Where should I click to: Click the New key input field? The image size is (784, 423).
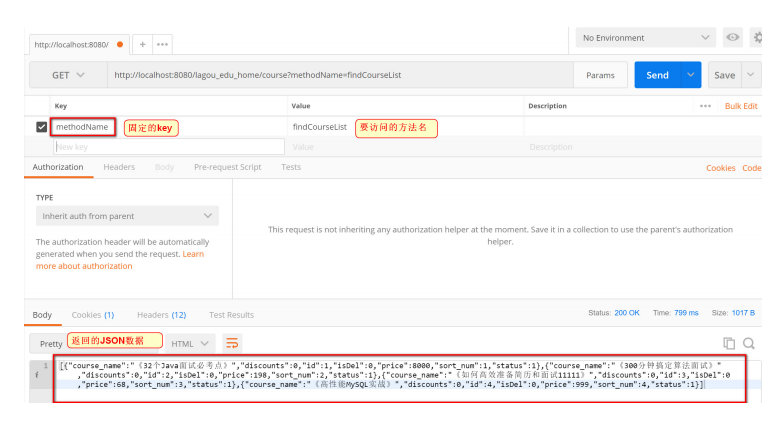168,146
